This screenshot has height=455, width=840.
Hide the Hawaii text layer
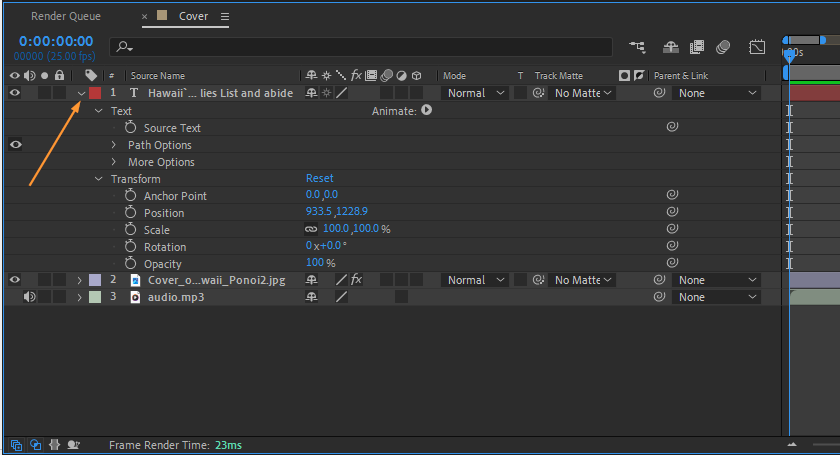tap(15, 93)
